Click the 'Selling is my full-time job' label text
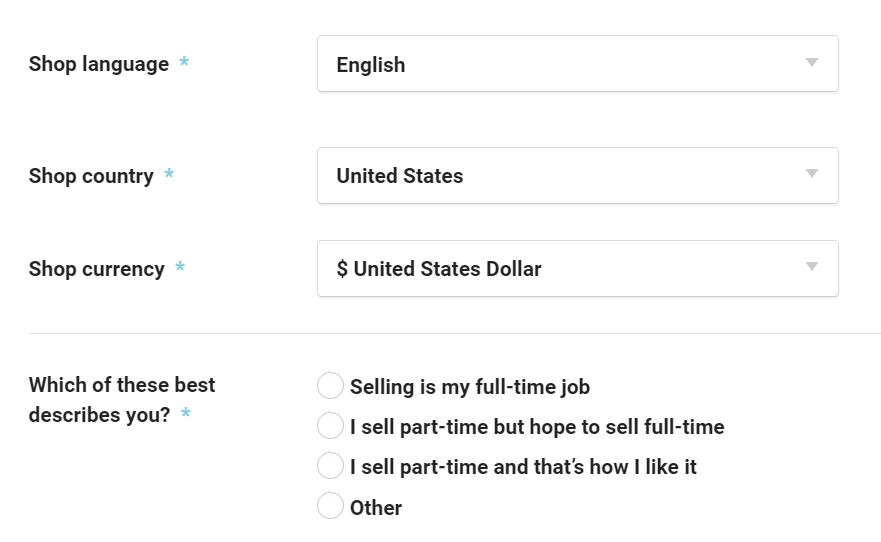Viewport: 881px width, 542px height. pos(470,387)
